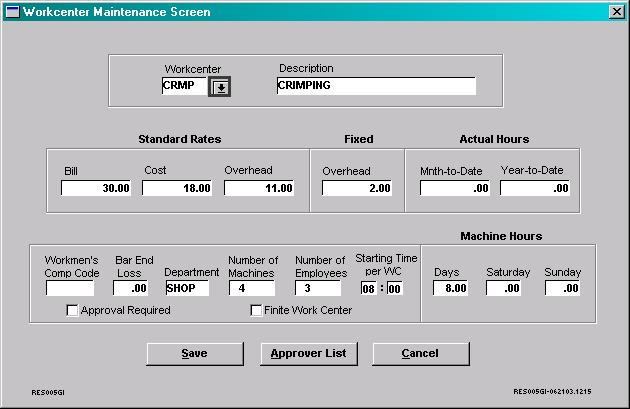Viewport: 630px width, 409px height.
Task: Close the Workcenter Maintenance Screen window
Action: [617, 12]
